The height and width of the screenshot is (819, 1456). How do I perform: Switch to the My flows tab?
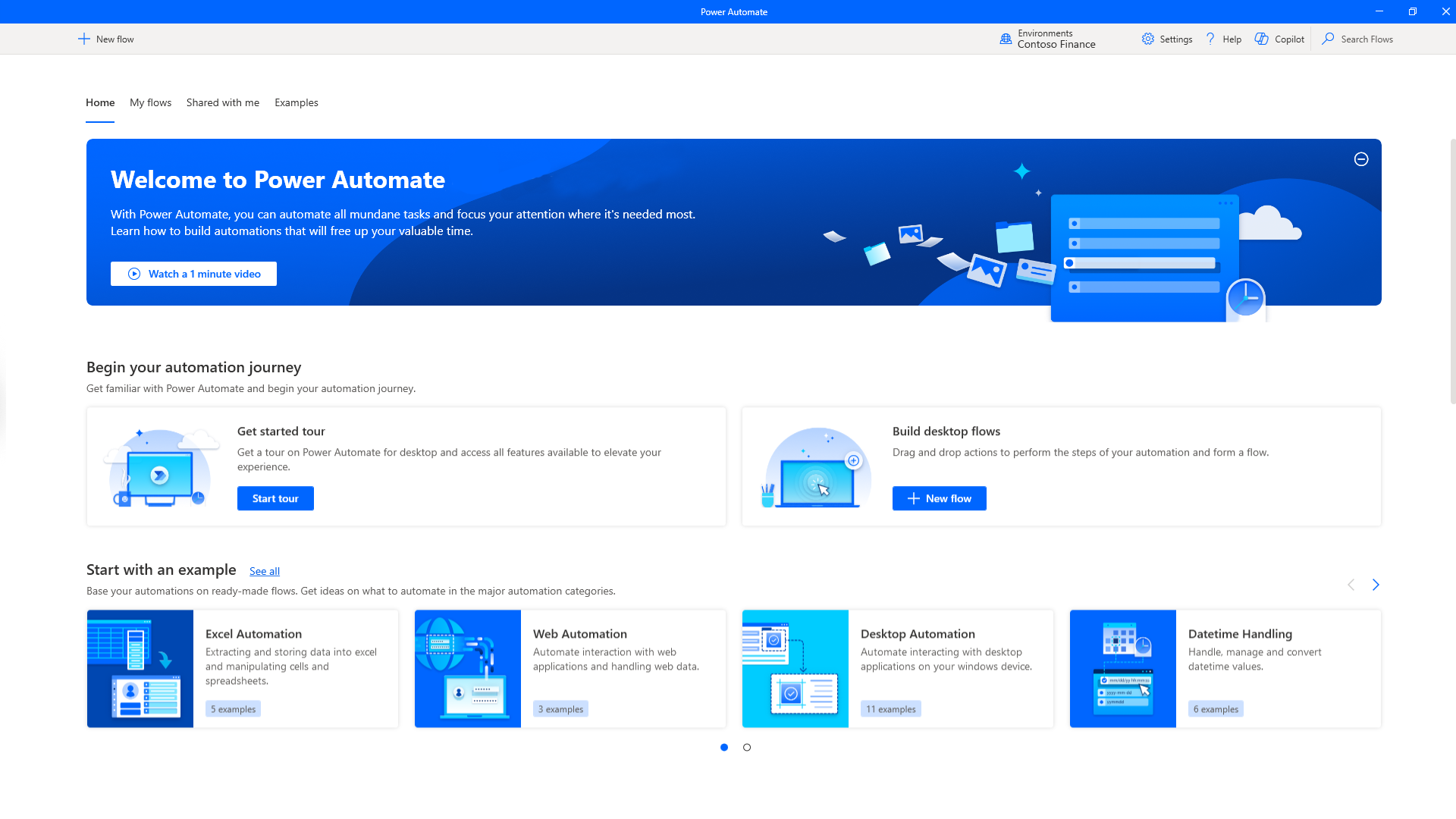click(150, 102)
